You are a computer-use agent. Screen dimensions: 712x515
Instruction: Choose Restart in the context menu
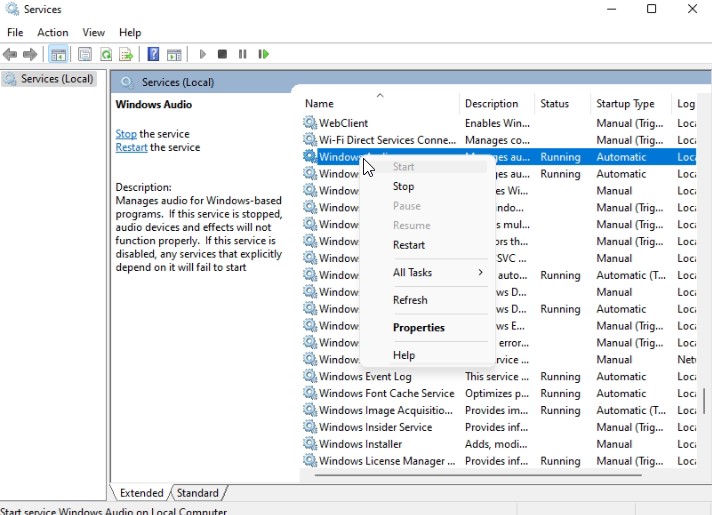(409, 245)
